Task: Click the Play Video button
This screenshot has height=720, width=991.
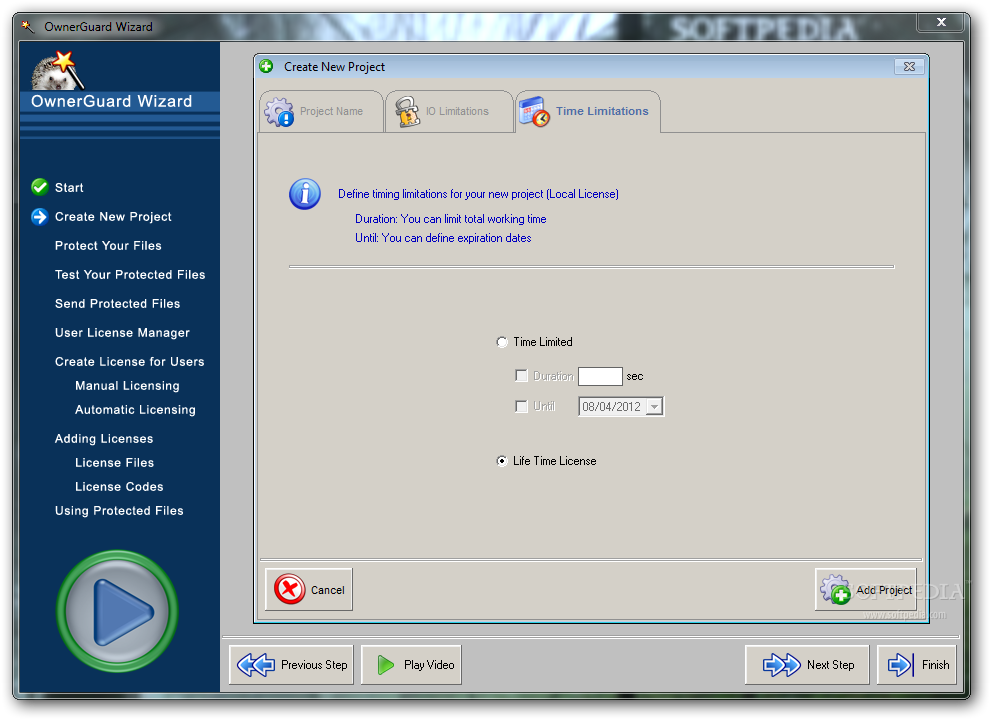Action: (411, 665)
